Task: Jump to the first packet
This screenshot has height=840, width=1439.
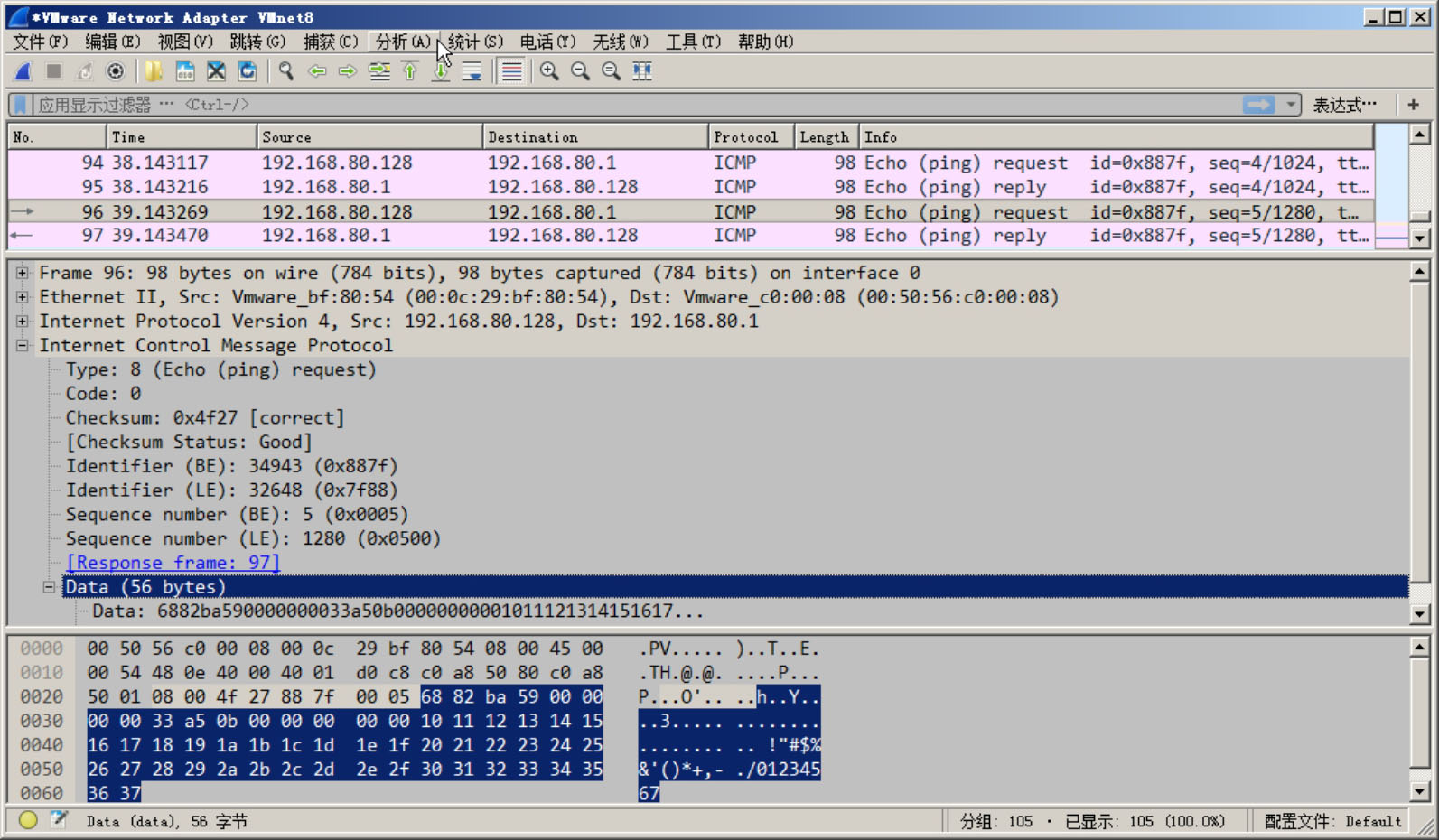Action: pos(410,71)
